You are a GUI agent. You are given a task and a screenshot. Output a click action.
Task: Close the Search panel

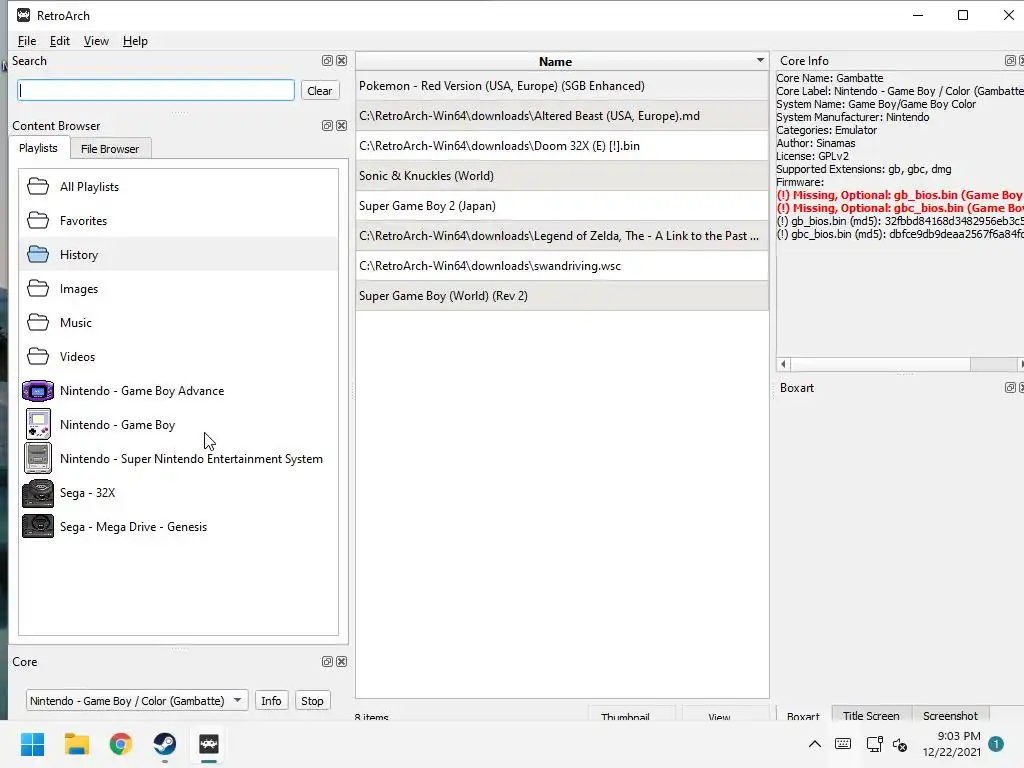tap(342, 61)
